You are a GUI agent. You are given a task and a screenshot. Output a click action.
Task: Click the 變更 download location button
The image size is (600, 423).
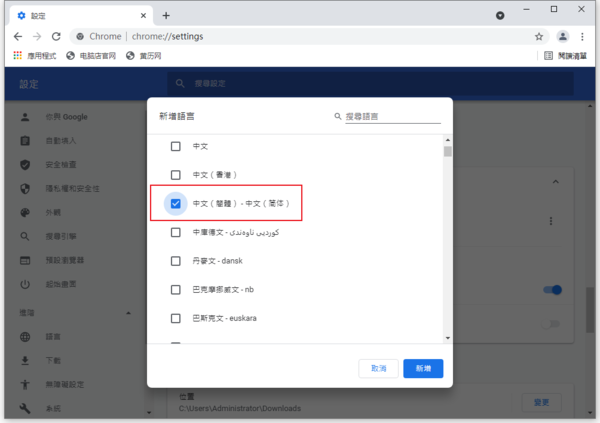pyautogui.click(x=541, y=402)
